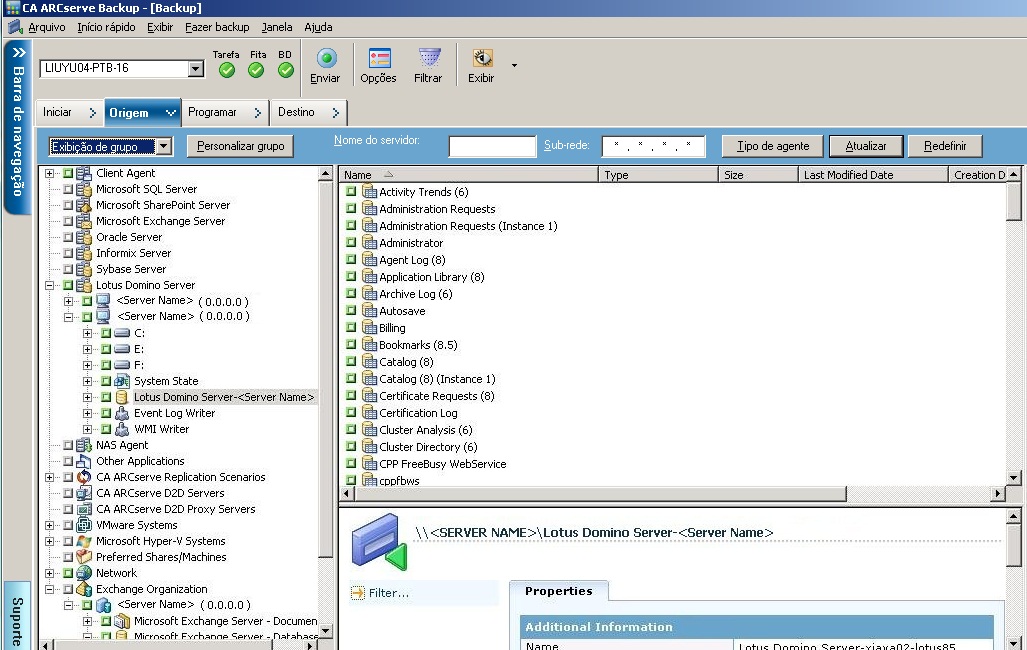Image resolution: width=1027 pixels, height=650 pixels.
Task: Tick the Cluster Directory (6) checkbox
Action: (x=351, y=447)
